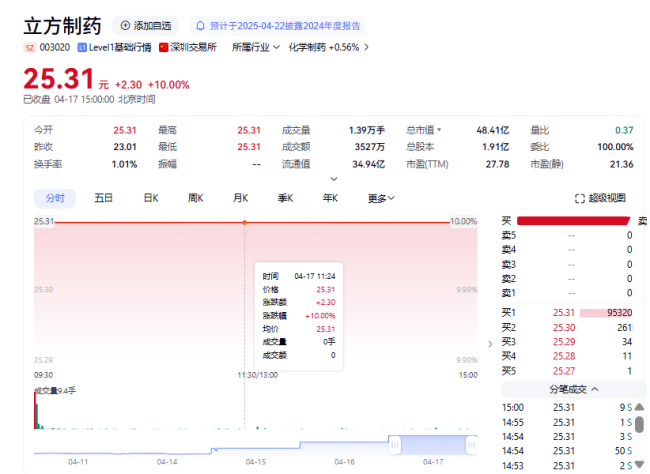Click the 超级视图 fullscreen icon
Viewport: 650px width, 474px height.
(580, 199)
